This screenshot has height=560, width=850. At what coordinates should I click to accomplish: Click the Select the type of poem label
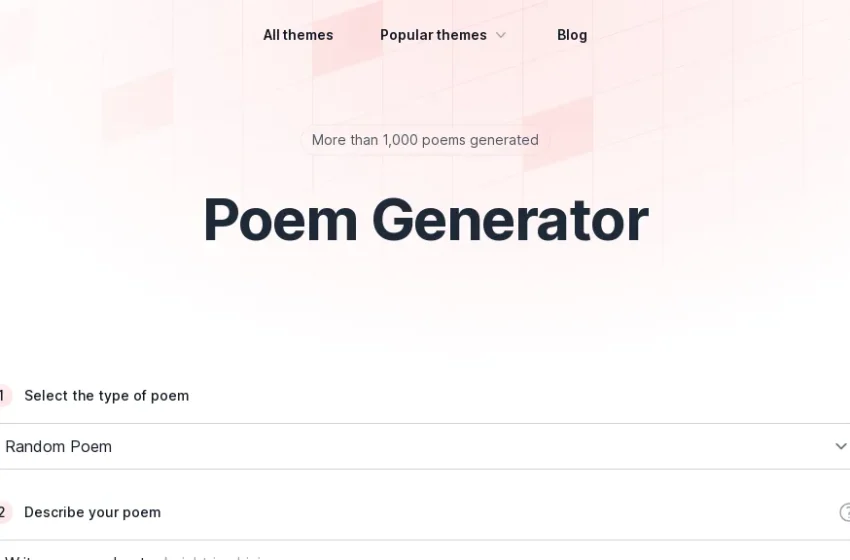click(107, 396)
